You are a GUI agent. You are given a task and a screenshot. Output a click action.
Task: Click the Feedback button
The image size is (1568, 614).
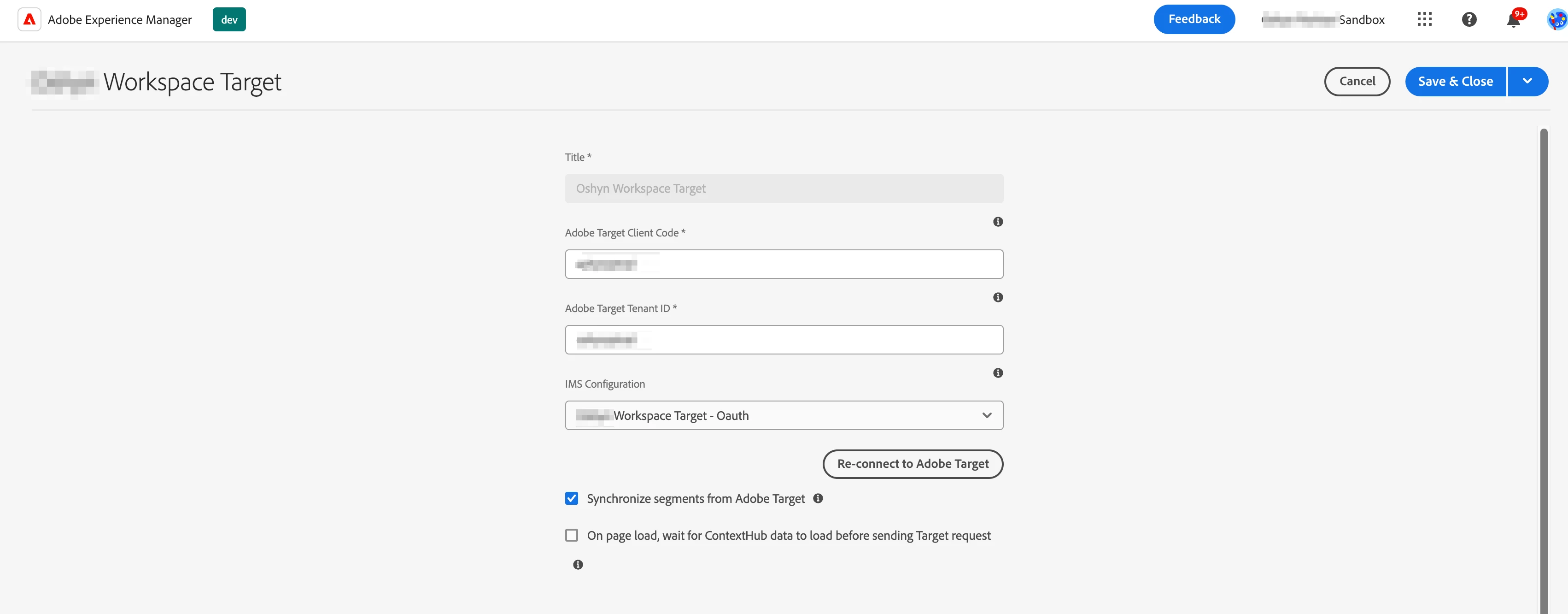pos(1194,19)
